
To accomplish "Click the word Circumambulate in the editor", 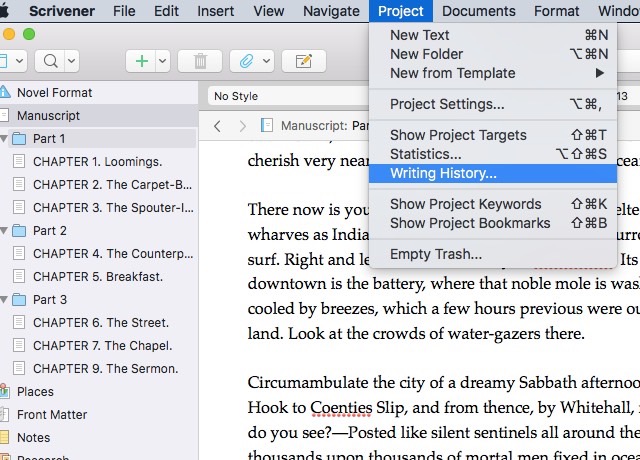I will (308, 383).
